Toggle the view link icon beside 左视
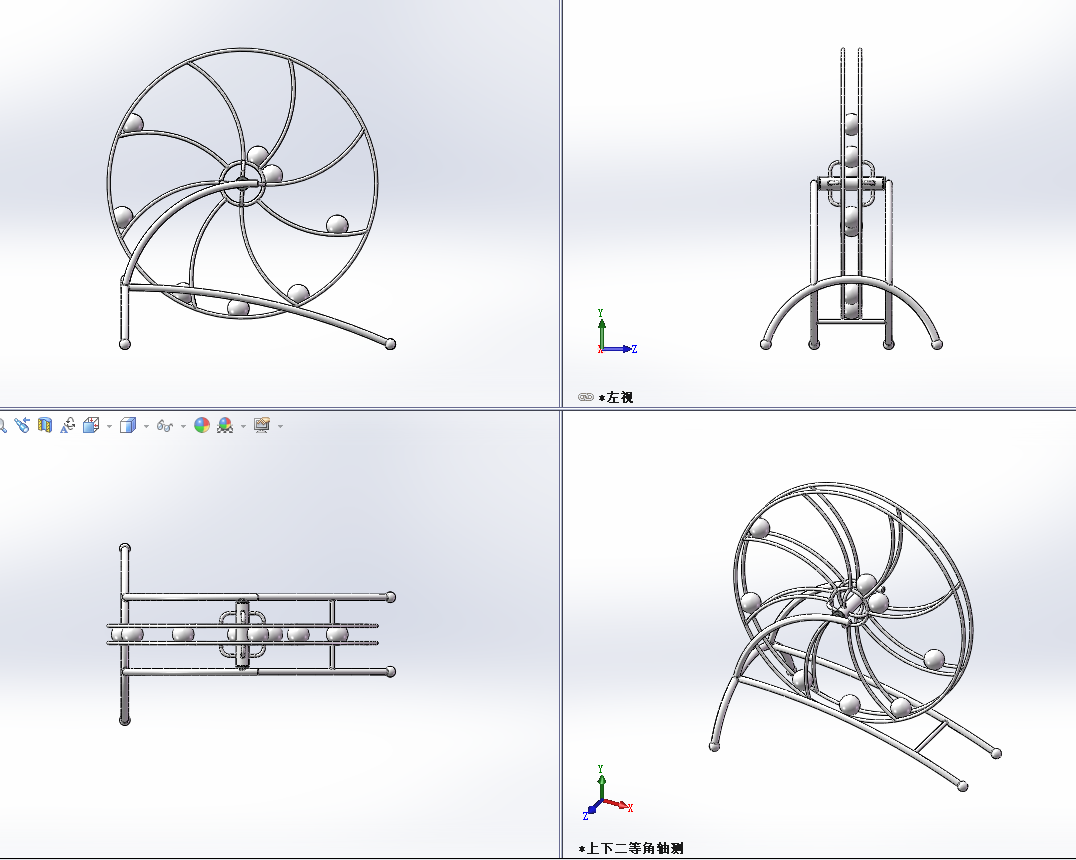Image resolution: width=1076 pixels, height=860 pixels. coord(586,397)
